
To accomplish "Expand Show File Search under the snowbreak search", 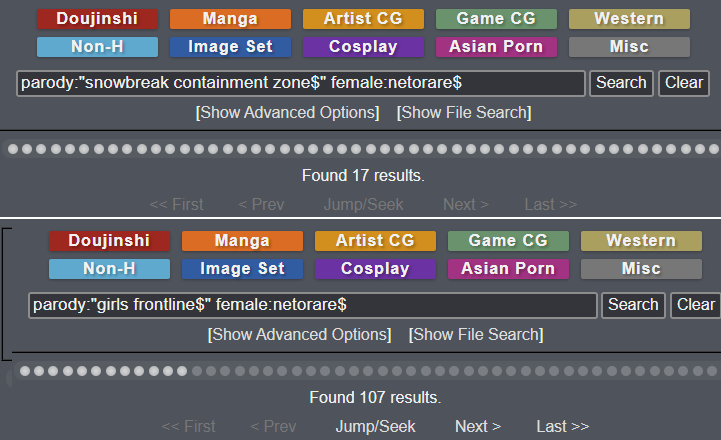I will click(x=464, y=113).
